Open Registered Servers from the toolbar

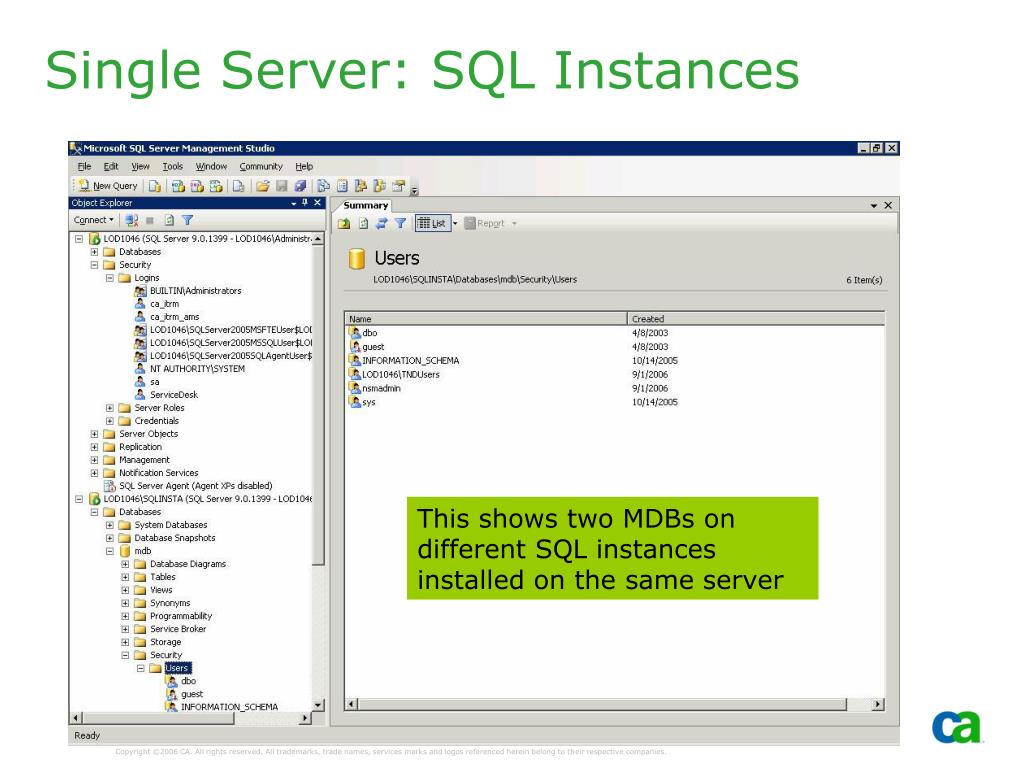tap(323, 186)
